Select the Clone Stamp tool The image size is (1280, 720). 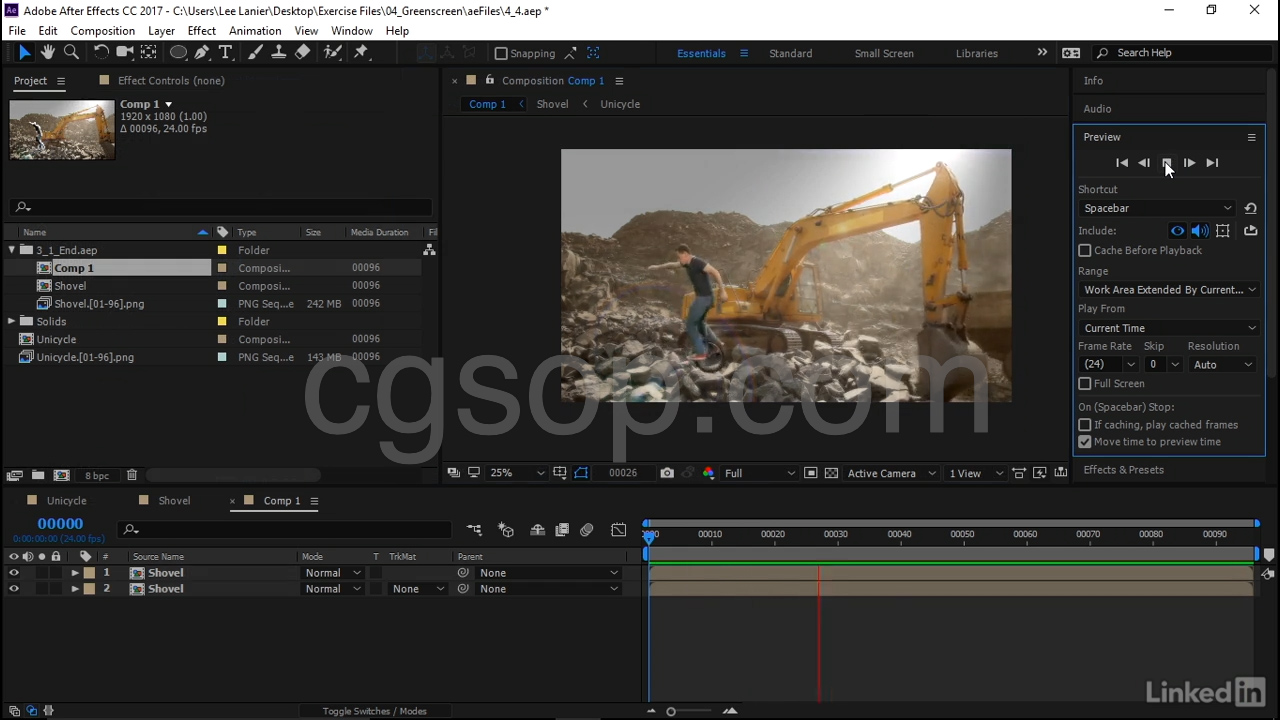click(279, 53)
